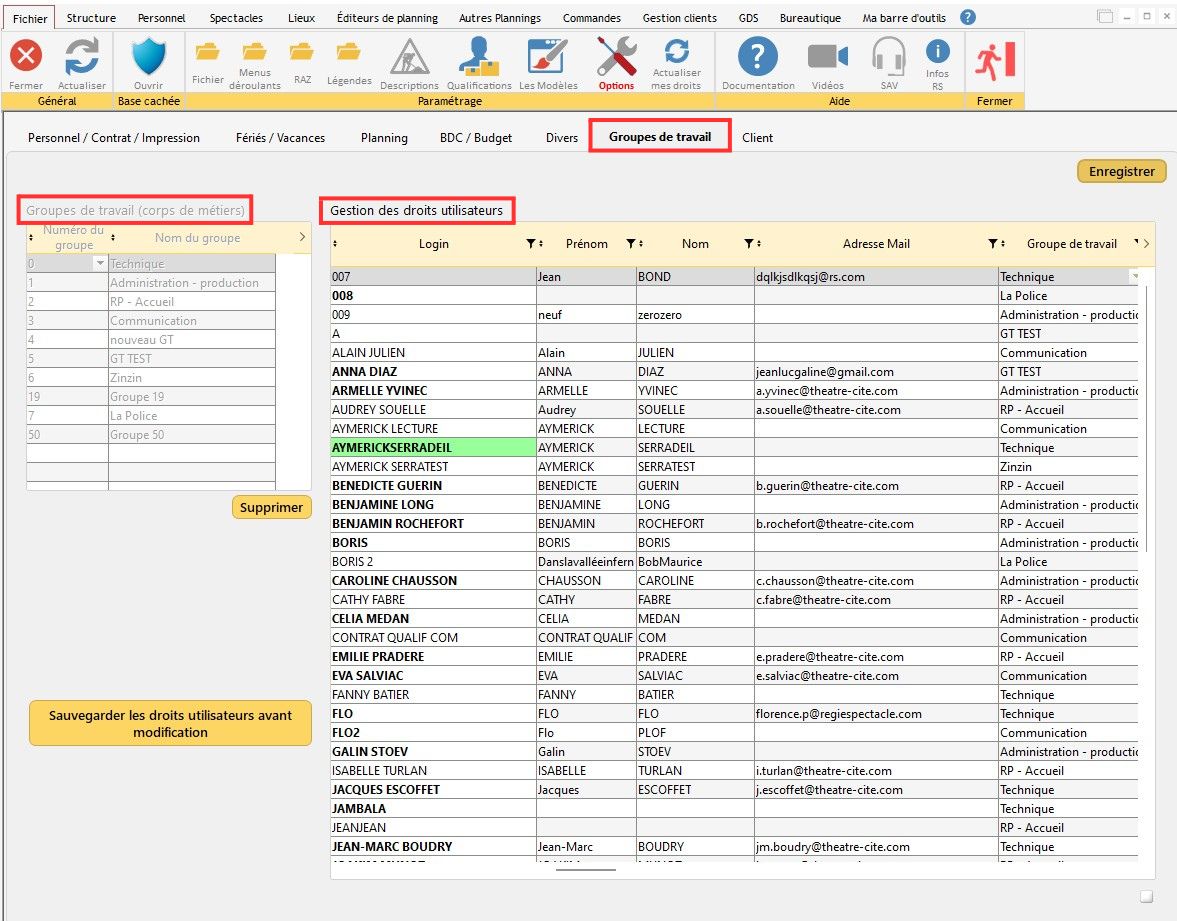The image size is (1177, 921).
Task: Tick the small checkbox at bottom right
Action: click(1147, 896)
